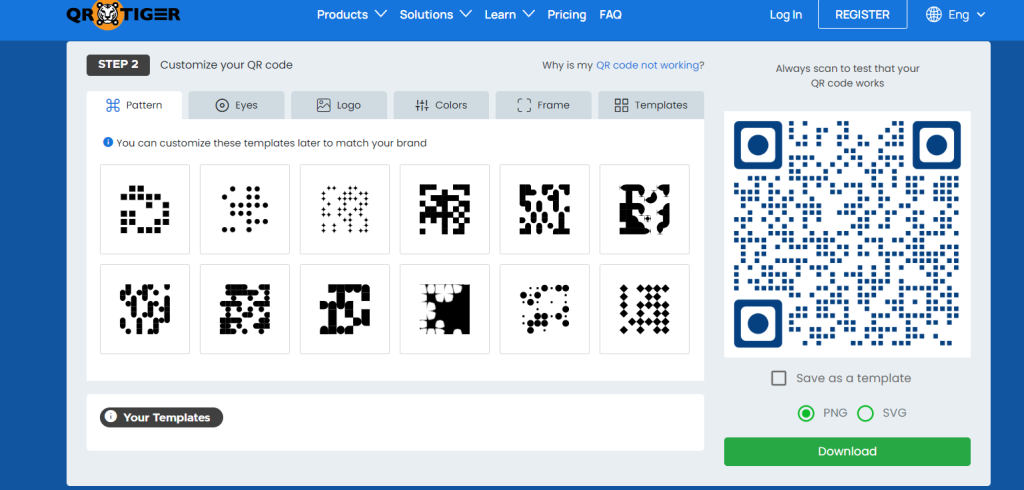
Task: Switch to the Templates tab
Action: click(x=651, y=105)
